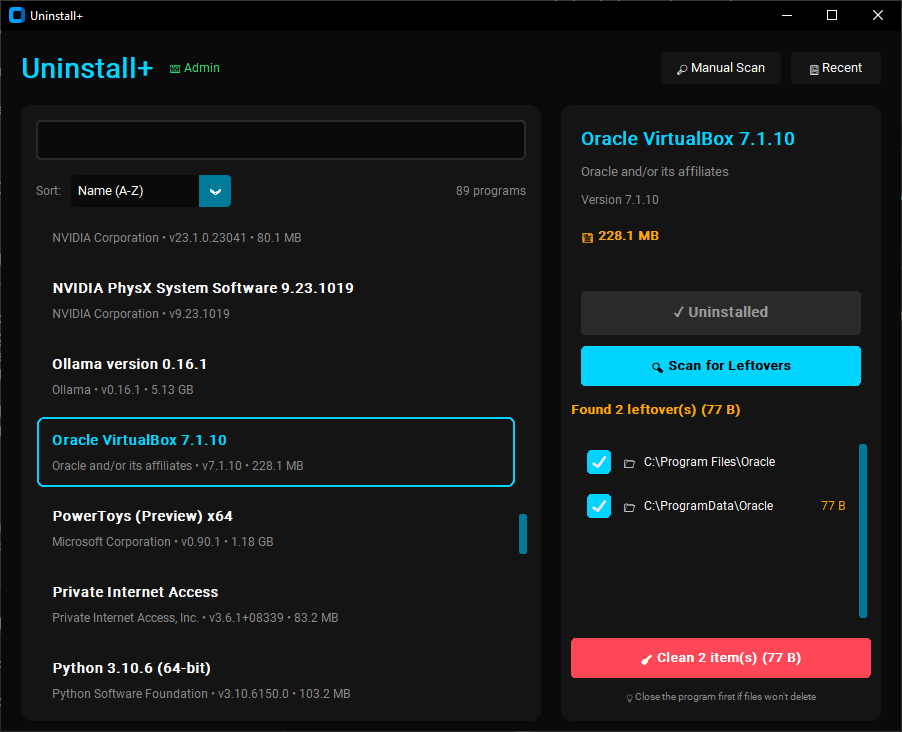The image size is (902, 732).
Task: Select Private Internet Access entry
Action: (x=276, y=604)
